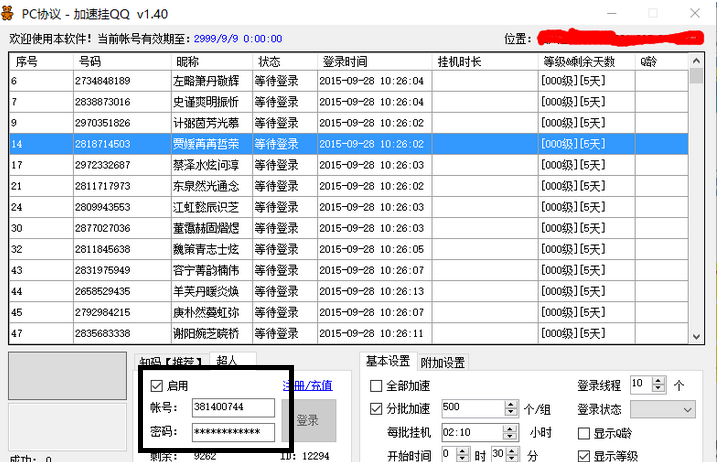This screenshot has height=462, width=719.
Task: Select row with number 2835683338
Action: 348,333
